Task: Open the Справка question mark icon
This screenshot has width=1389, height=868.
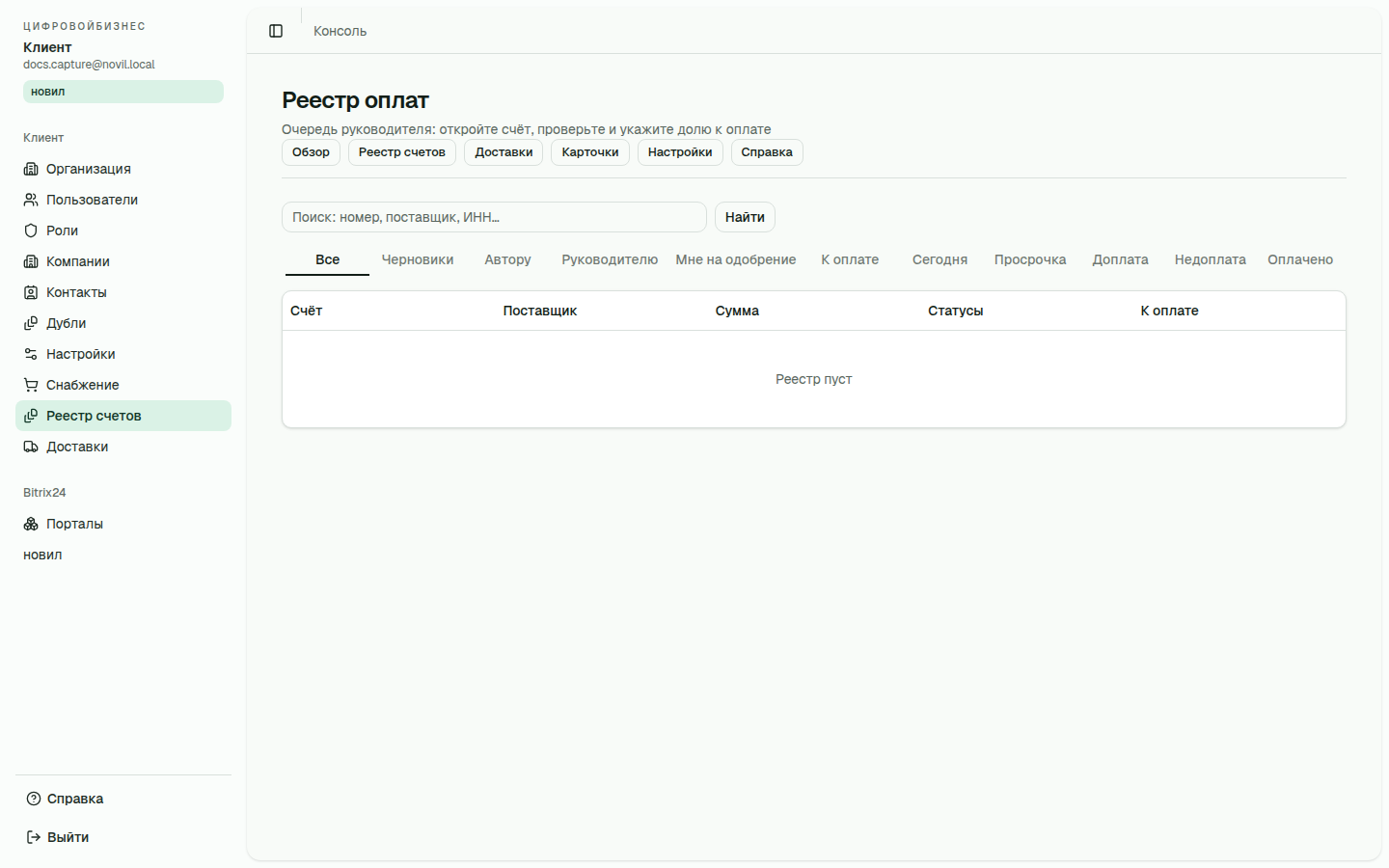Action: click(x=34, y=799)
